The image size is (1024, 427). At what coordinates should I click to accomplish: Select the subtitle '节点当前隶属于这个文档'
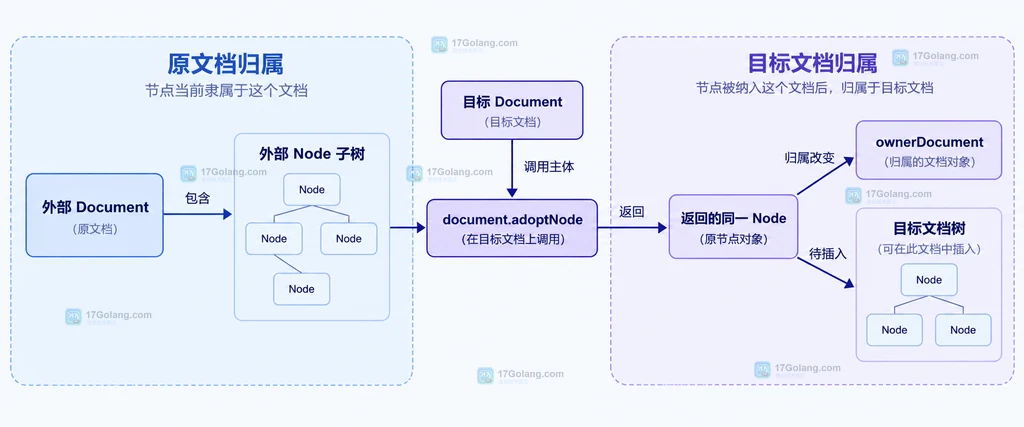pos(226,91)
